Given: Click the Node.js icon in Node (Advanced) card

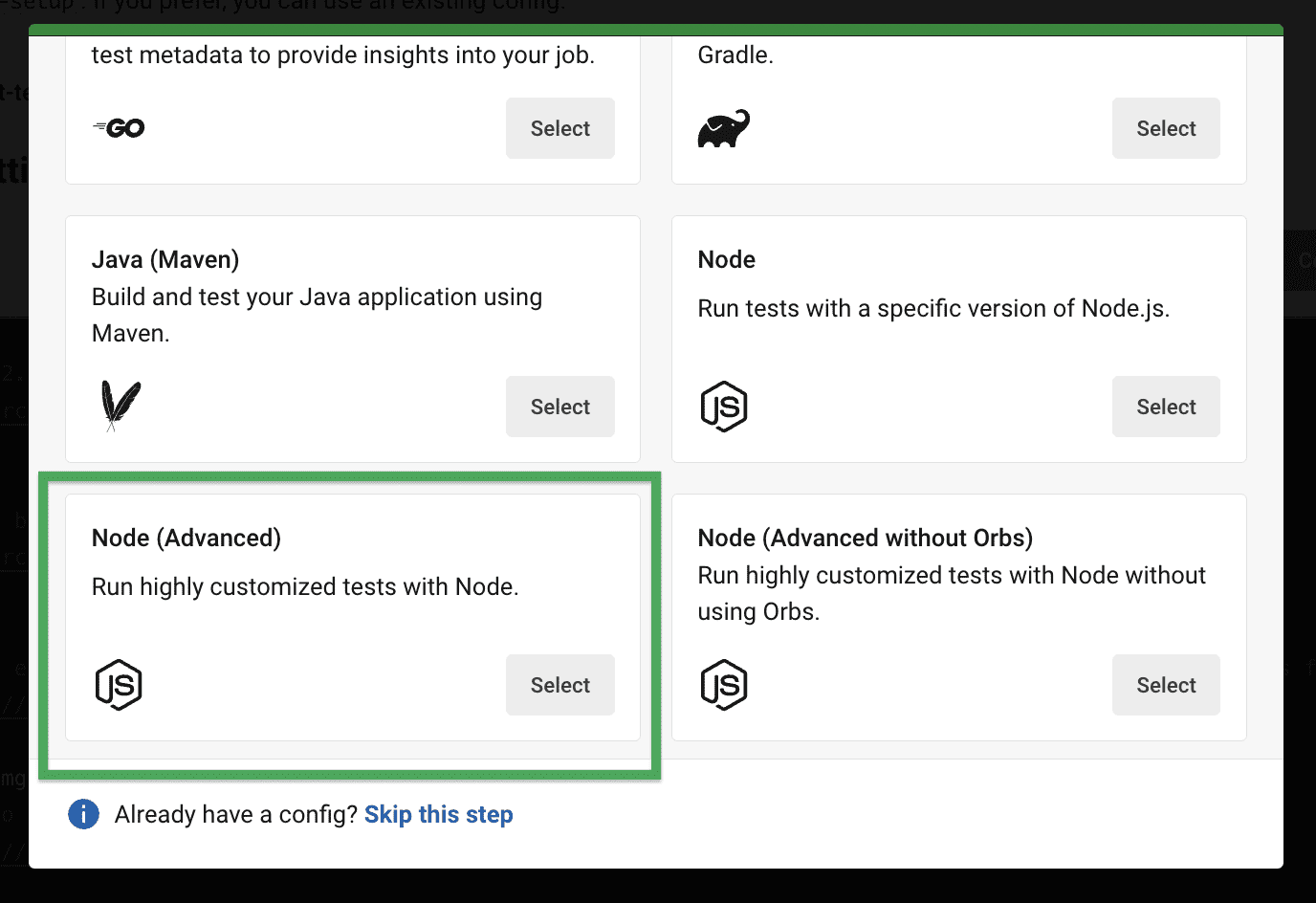Looking at the screenshot, I should (x=119, y=685).
